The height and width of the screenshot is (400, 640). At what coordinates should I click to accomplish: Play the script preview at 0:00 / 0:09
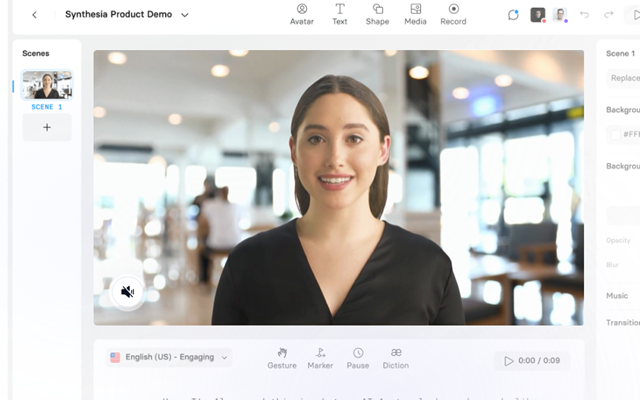pos(532,361)
